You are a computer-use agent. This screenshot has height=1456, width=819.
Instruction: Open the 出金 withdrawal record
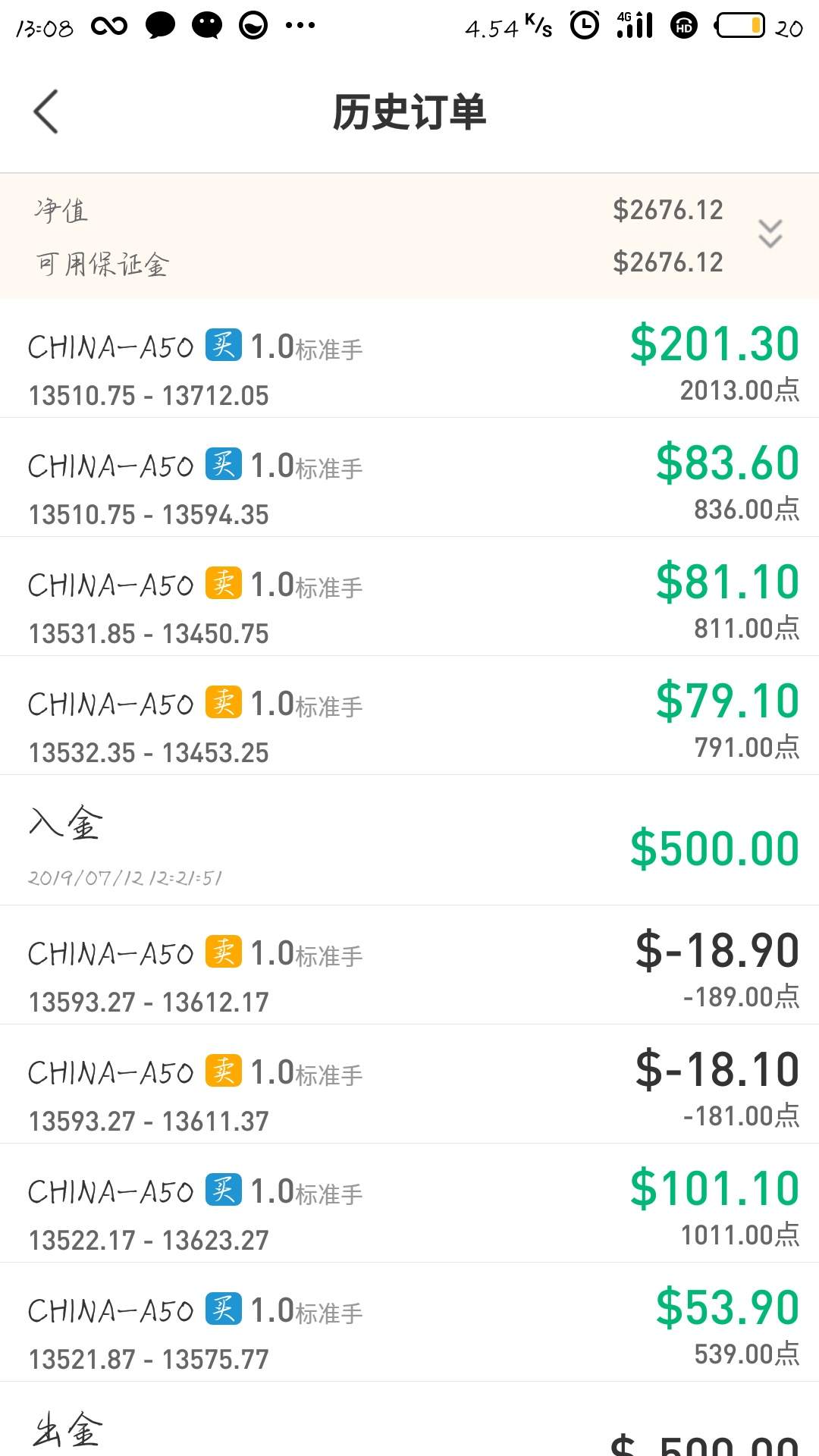pyautogui.click(x=409, y=1429)
